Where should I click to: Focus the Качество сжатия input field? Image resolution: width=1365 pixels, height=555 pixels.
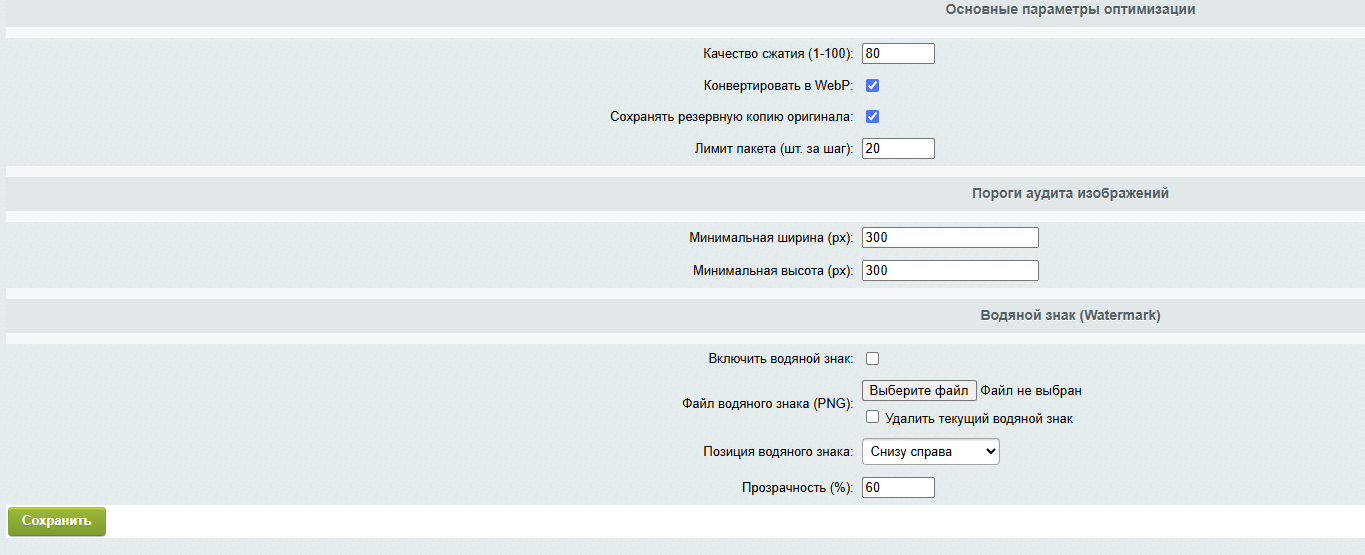(x=898, y=53)
